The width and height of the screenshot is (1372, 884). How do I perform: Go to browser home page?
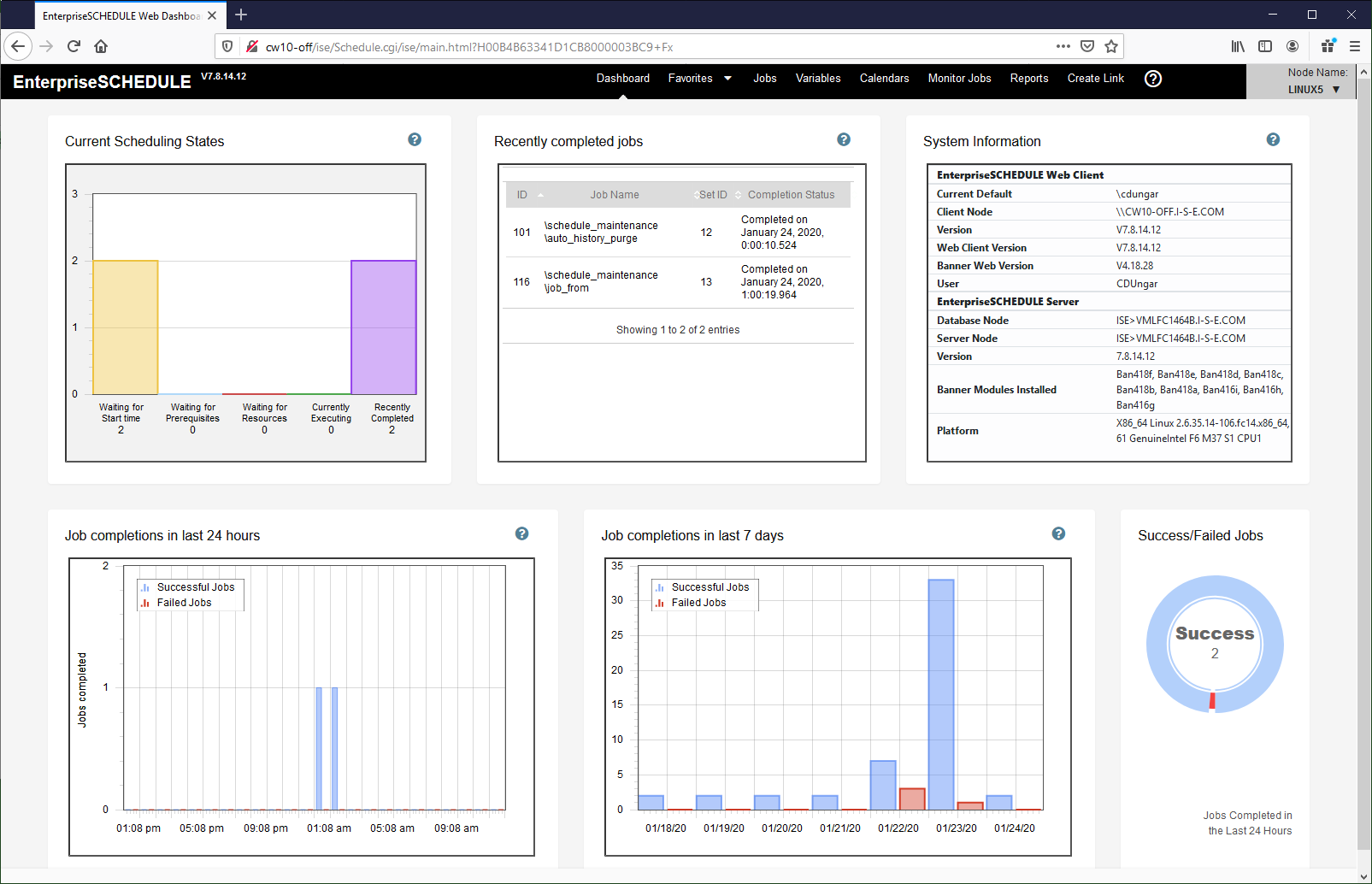pyautogui.click(x=101, y=46)
